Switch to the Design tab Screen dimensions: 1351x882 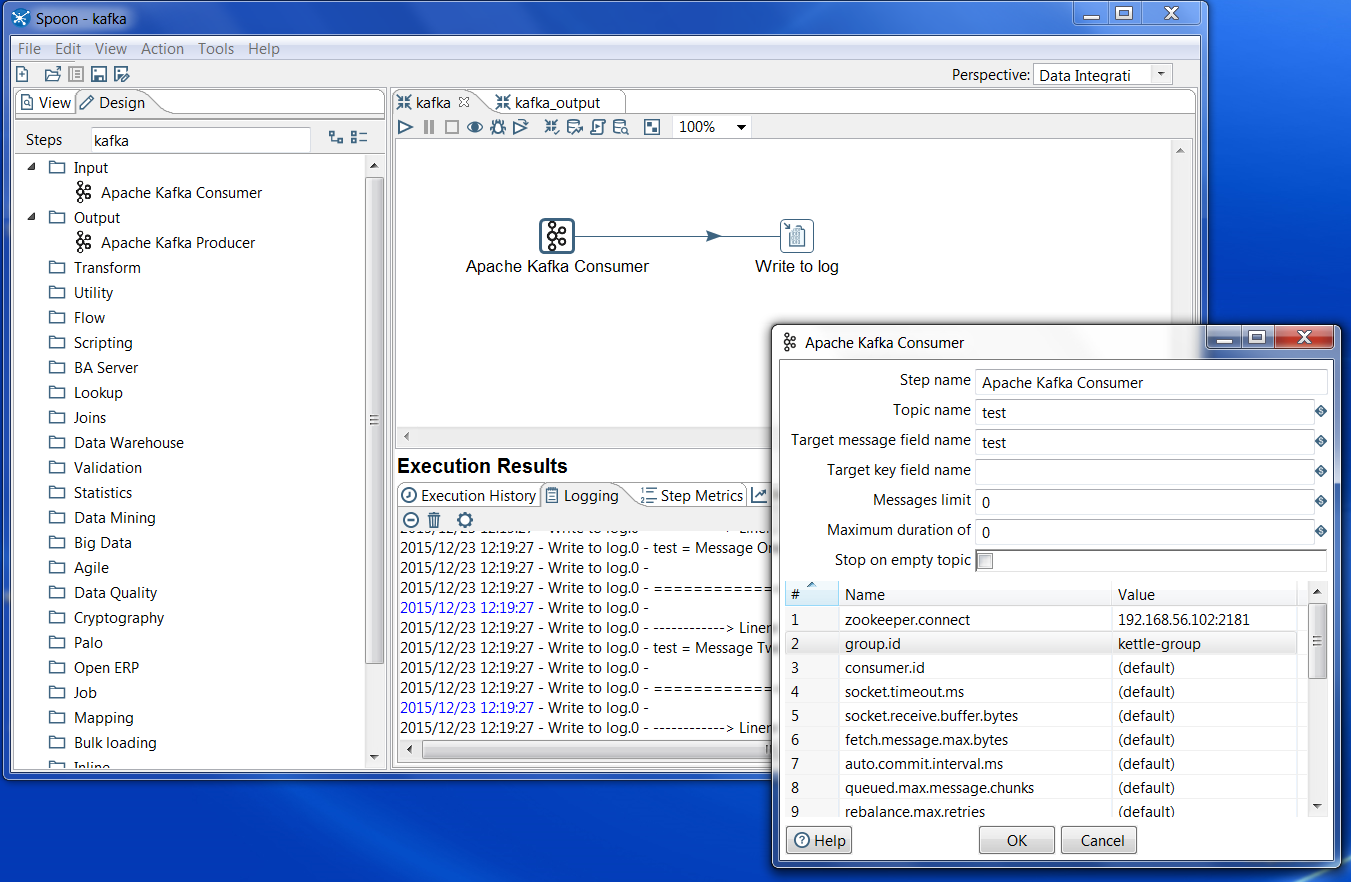(113, 102)
